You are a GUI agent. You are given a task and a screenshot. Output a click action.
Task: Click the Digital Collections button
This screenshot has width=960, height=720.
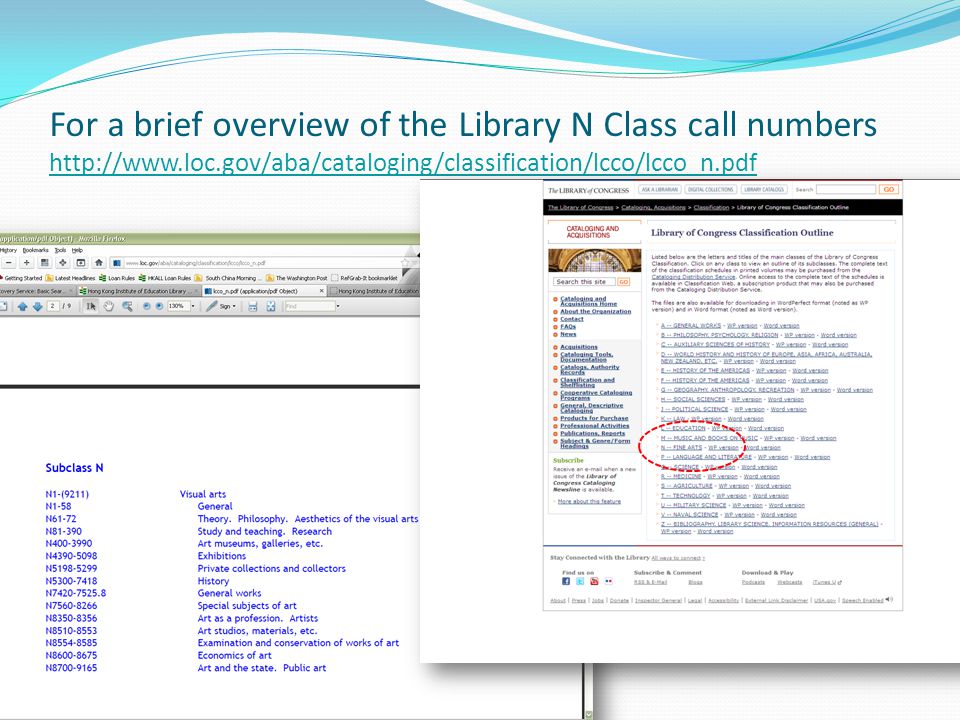[x=710, y=190]
